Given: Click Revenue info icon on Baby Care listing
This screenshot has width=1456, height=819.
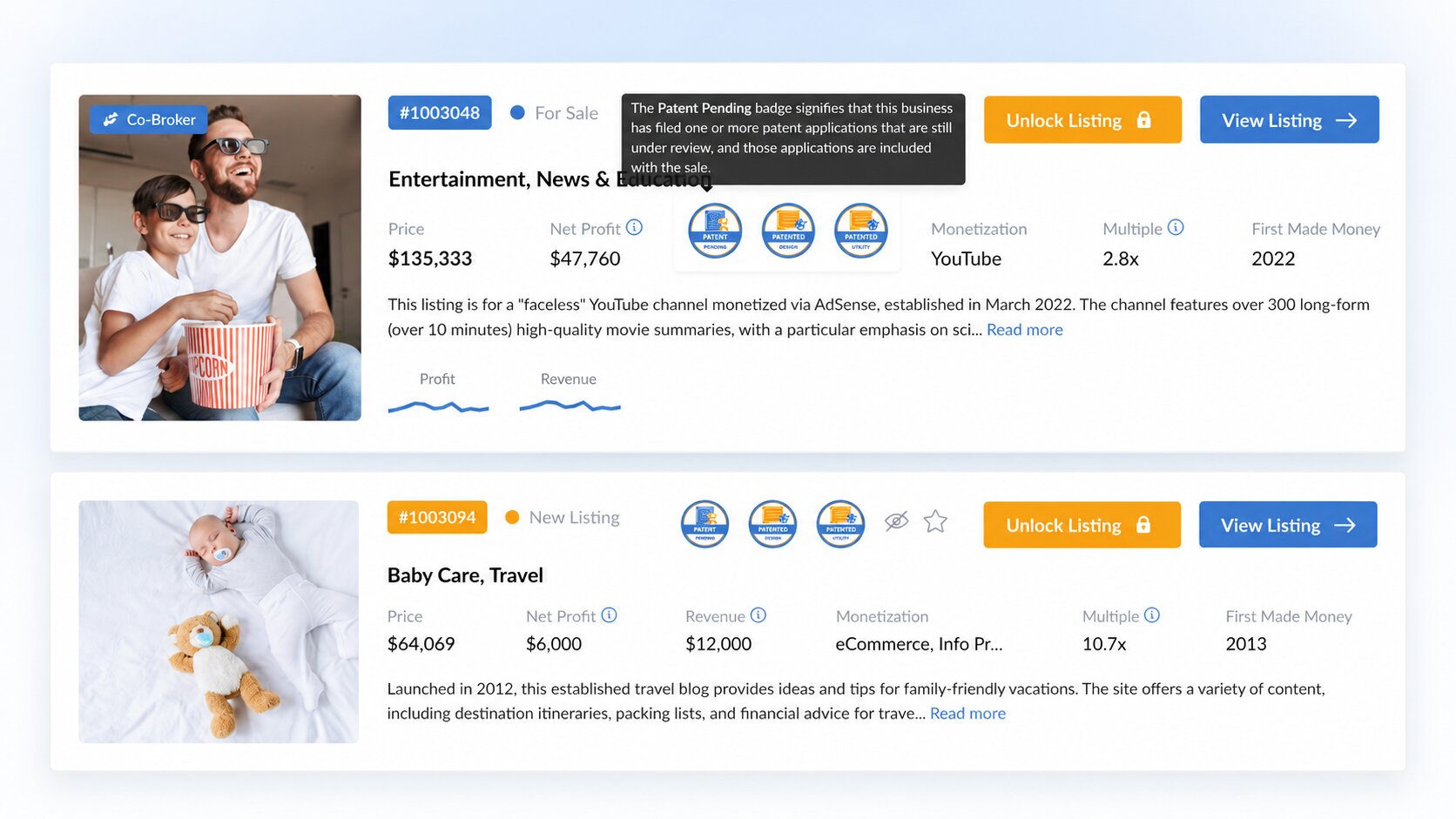Looking at the screenshot, I should tap(758, 615).
